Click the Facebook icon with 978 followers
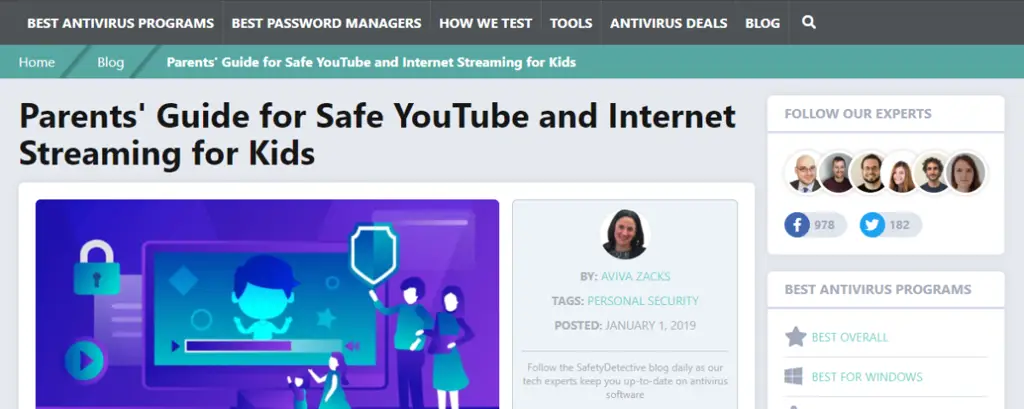The width and height of the screenshot is (1024, 409). pos(797,225)
